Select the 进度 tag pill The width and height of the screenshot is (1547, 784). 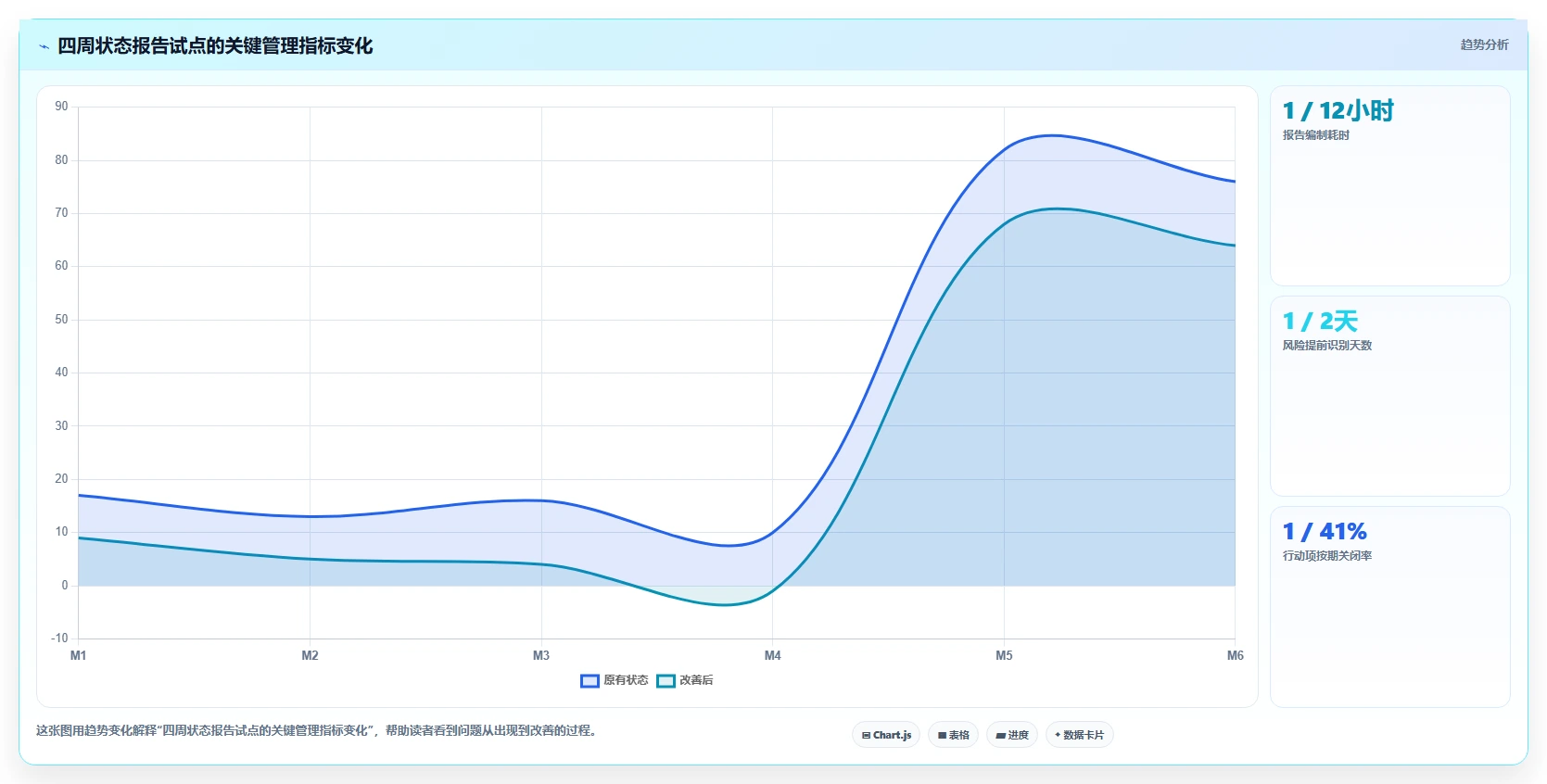coord(1012,735)
